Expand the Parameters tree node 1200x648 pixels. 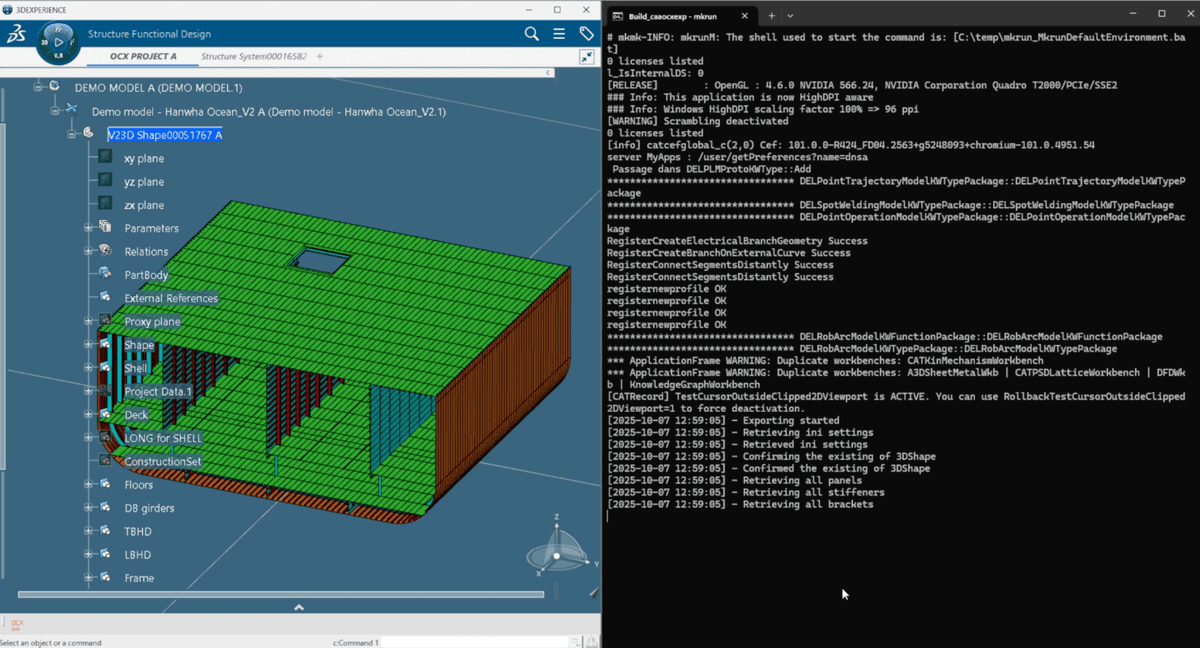click(89, 228)
